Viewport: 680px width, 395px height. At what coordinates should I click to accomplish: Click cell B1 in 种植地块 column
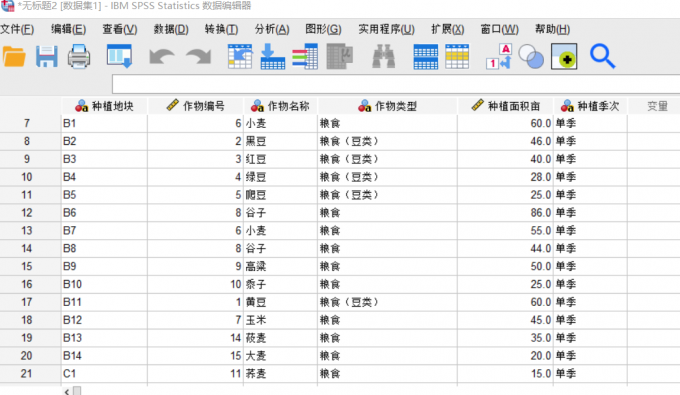pyautogui.click(x=104, y=124)
